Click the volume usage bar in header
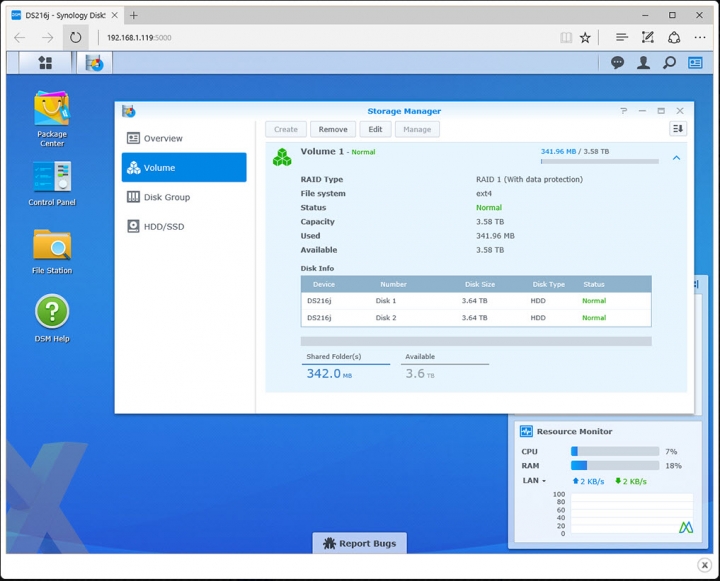This screenshot has height=581, width=720. 600,162
